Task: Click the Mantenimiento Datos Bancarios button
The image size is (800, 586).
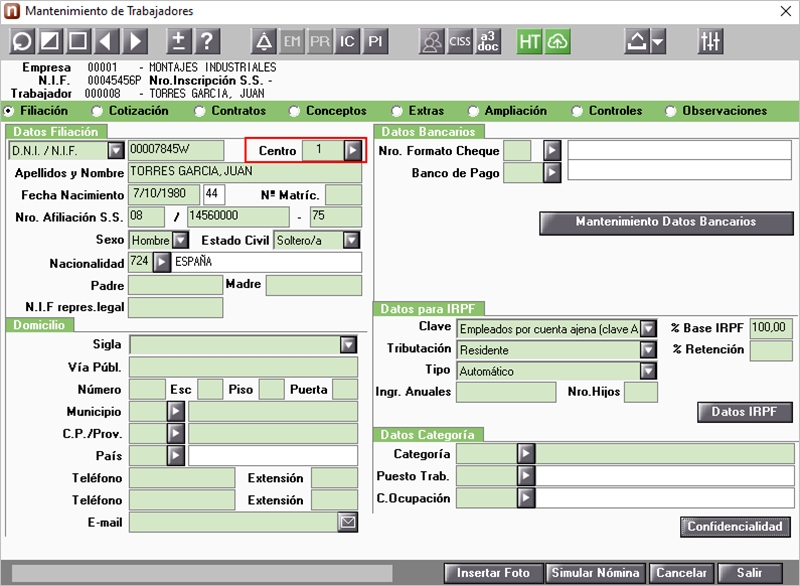Action: 666,223
